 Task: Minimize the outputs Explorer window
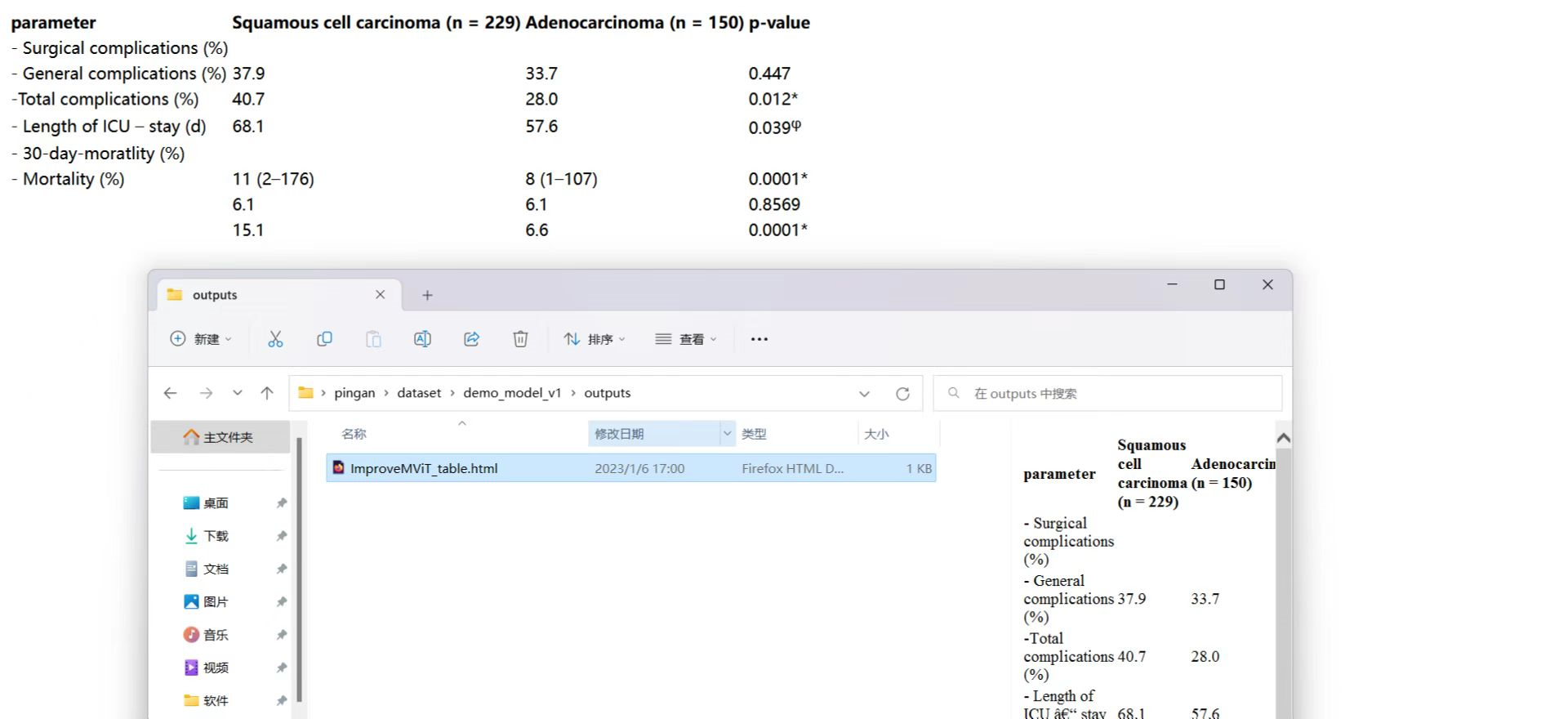[x=1172, y=284]
